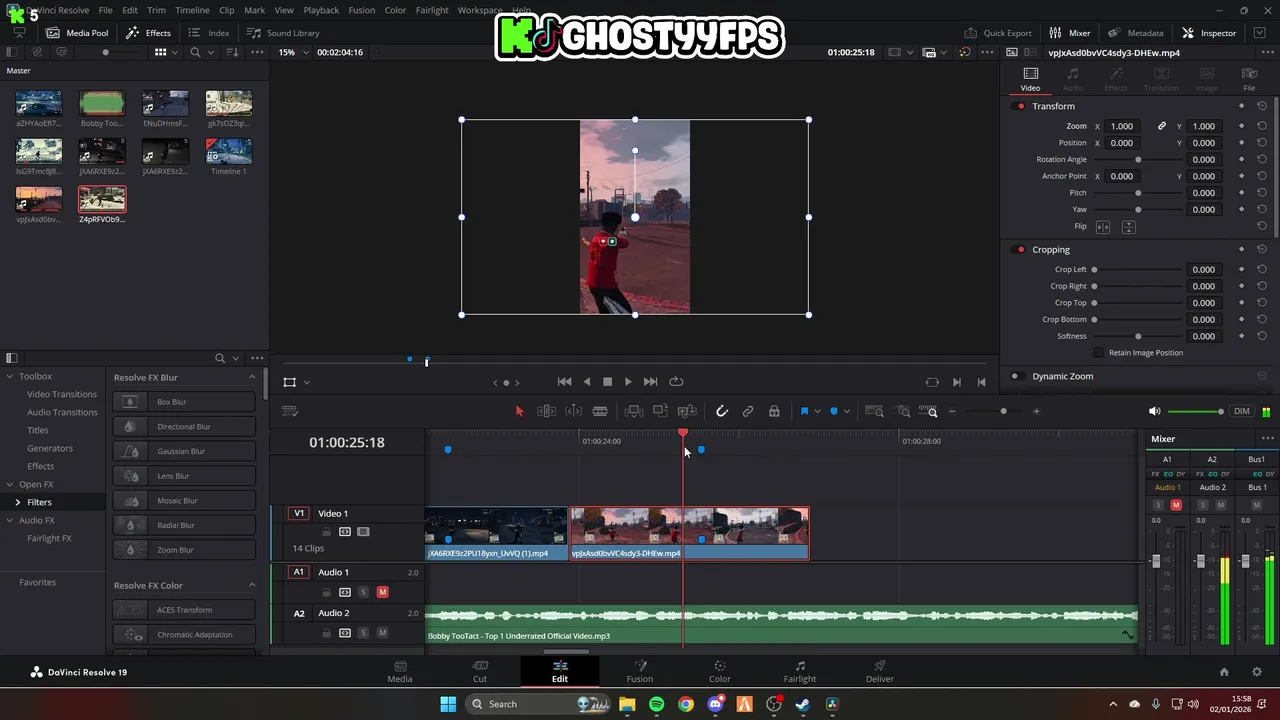
Task: Open the Fairlight menu
Action: pyautogui.click(x=432, y=10)
